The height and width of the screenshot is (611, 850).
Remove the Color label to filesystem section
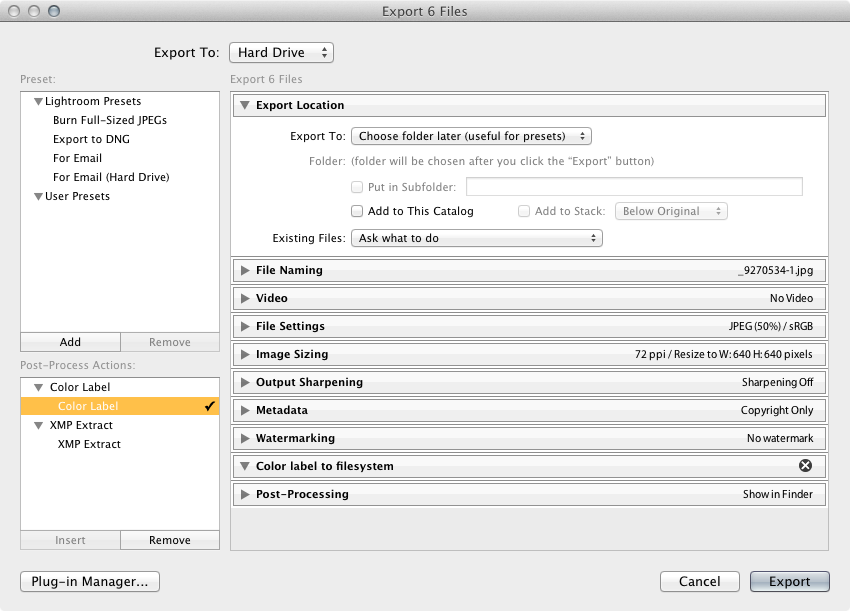(x=805, y=466)
